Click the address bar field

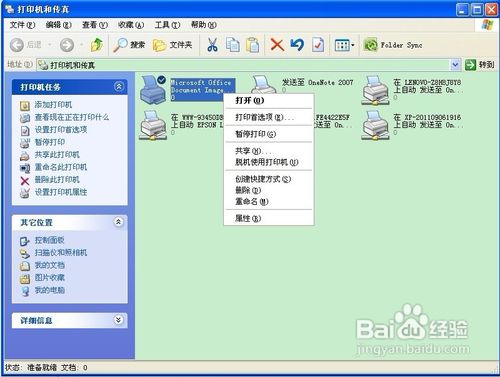(x=244, y=65)
